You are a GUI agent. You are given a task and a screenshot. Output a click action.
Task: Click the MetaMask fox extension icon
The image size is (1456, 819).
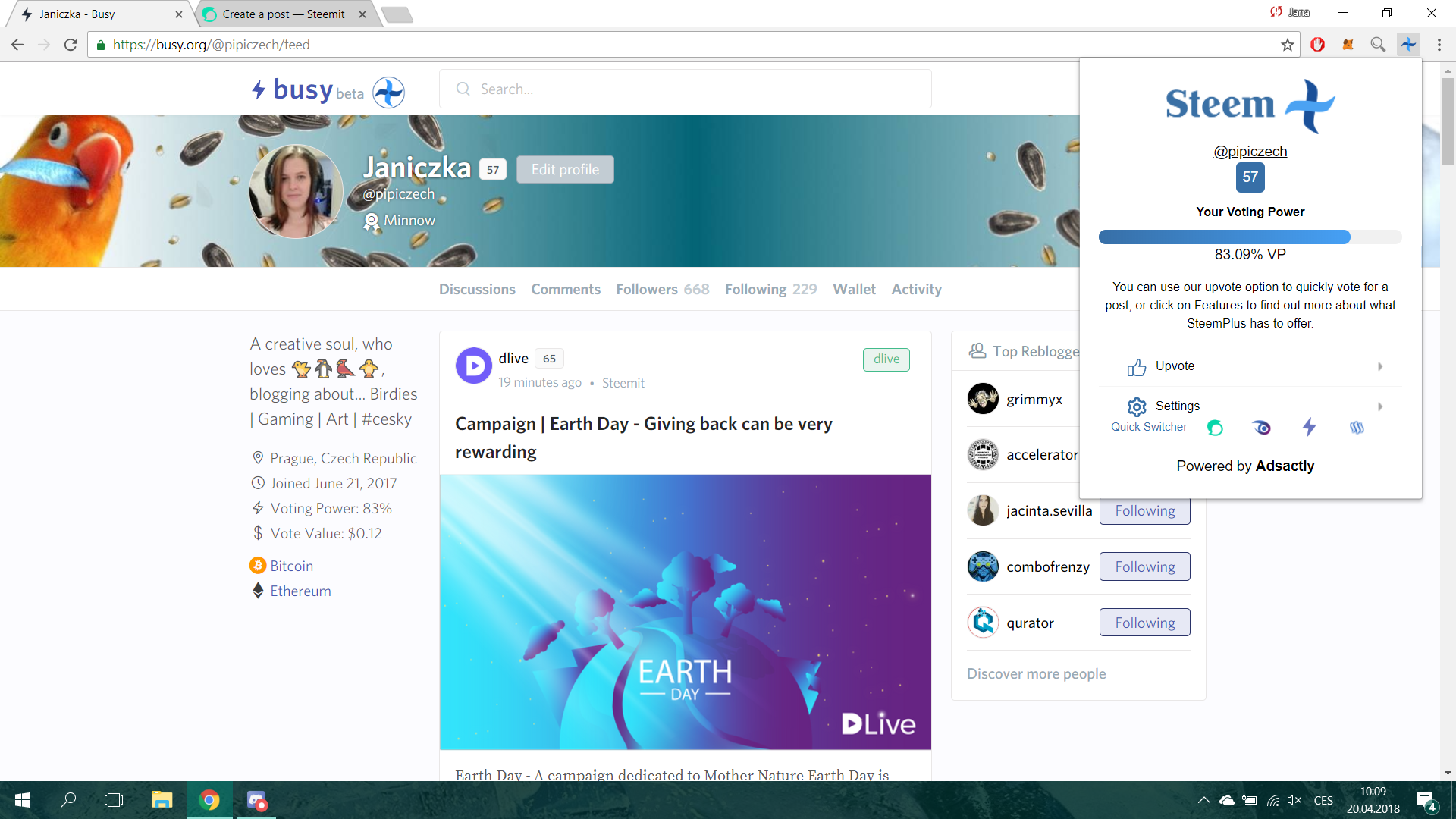pyautogui.click(x=1348, y=45)
